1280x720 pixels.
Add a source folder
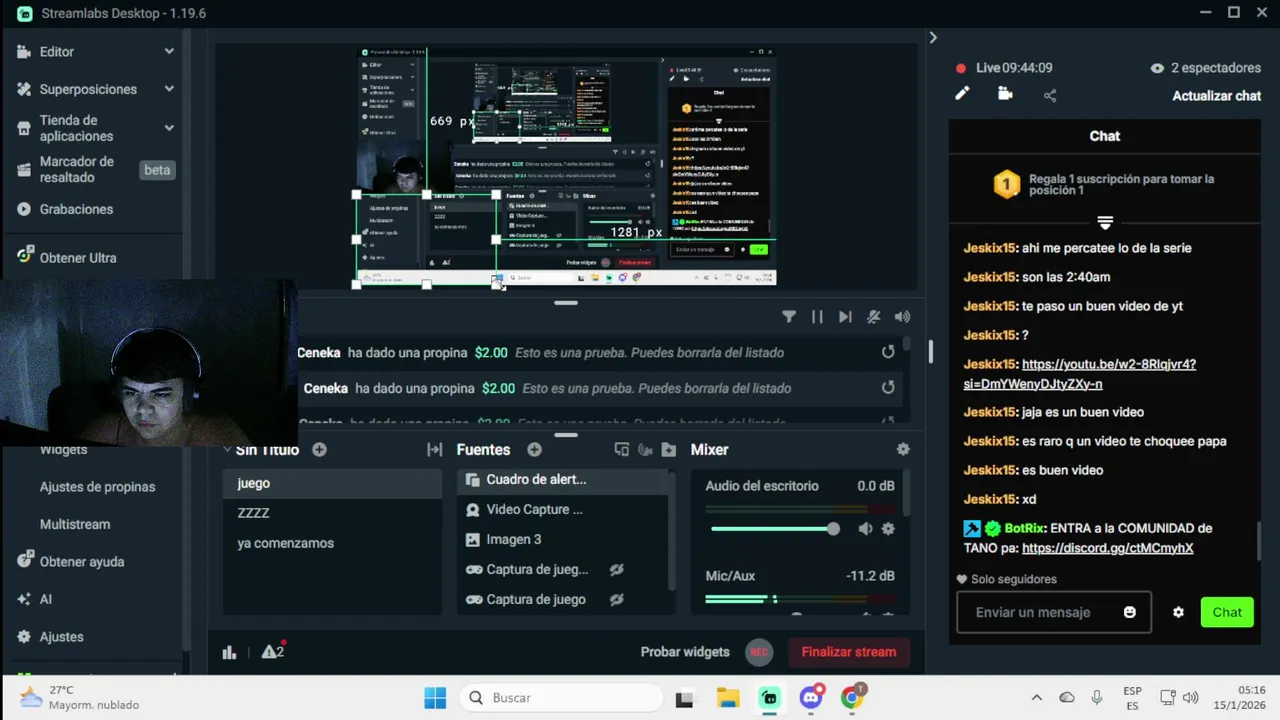click(669, 450)
